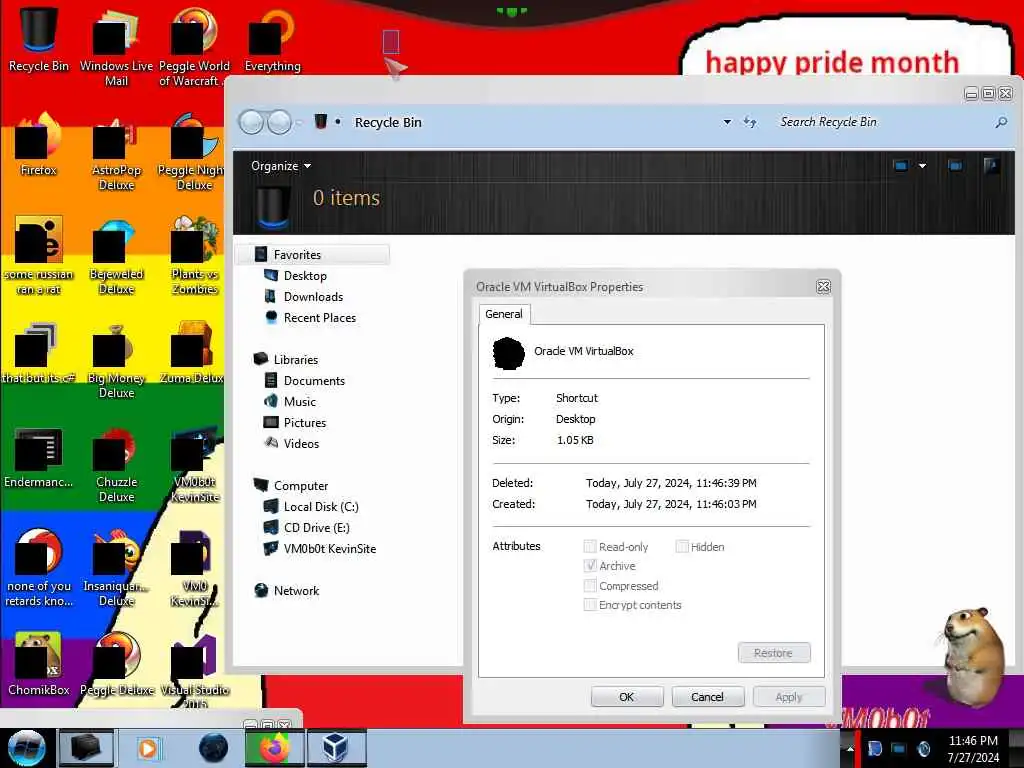Select 'some russian ran a rat' desktop icon

[38, 255]
